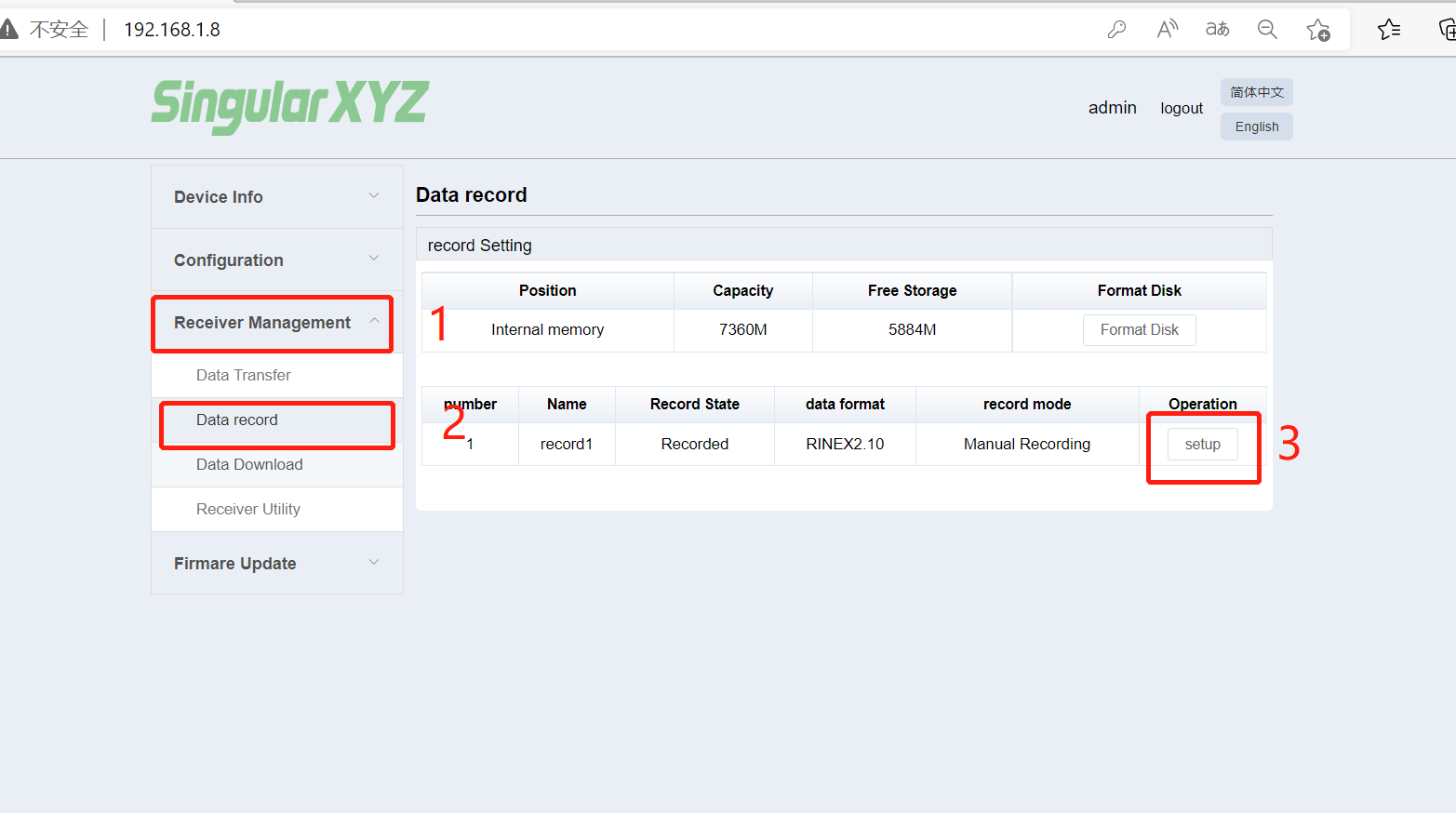This screenshot has height=813, width=1456.
Task: Click the SingularXYZ logo
Action: (x=289, y=104)
